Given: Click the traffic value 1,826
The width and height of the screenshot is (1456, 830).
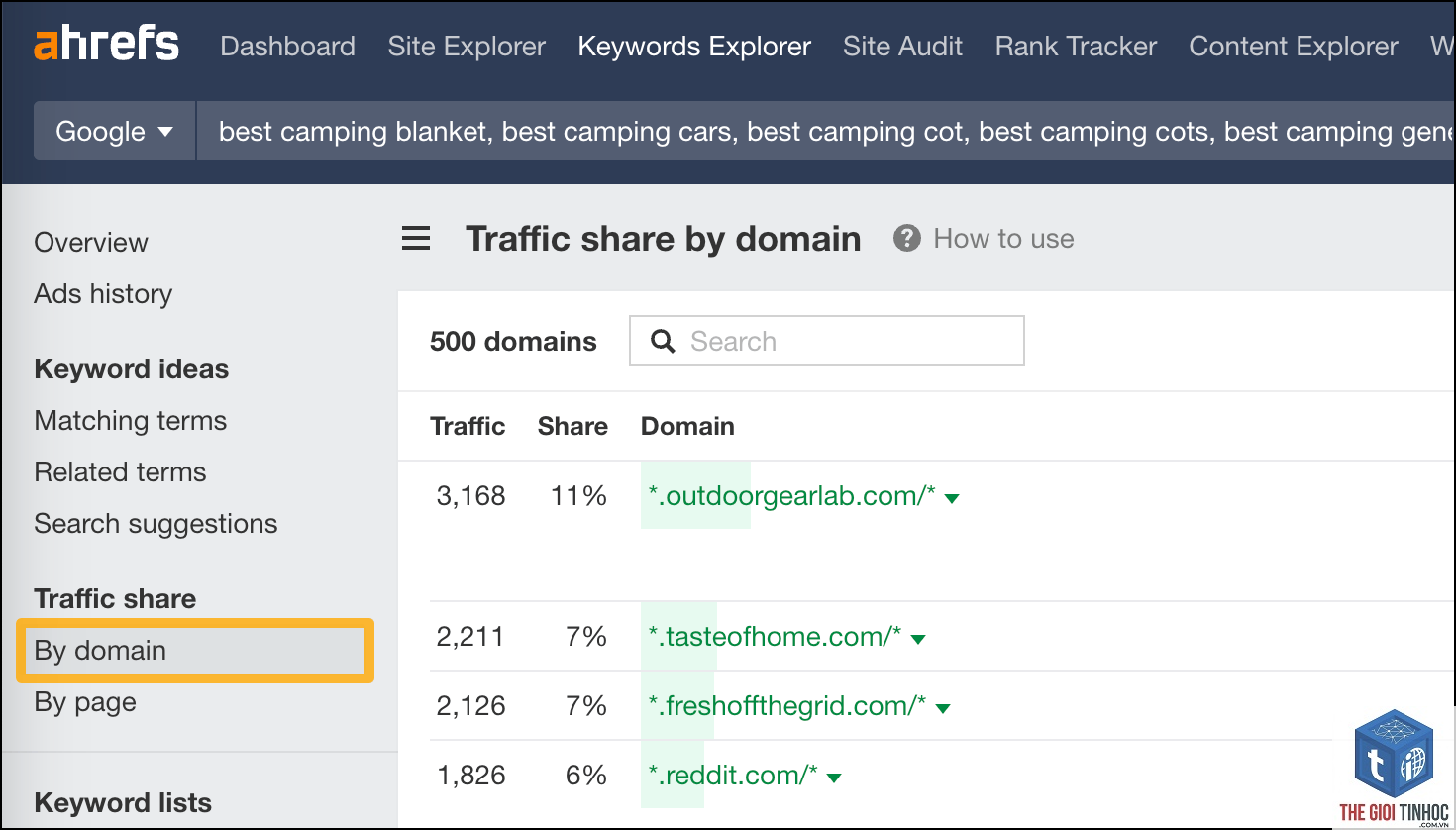Looking at the screenshot, I should pos(470,776).
